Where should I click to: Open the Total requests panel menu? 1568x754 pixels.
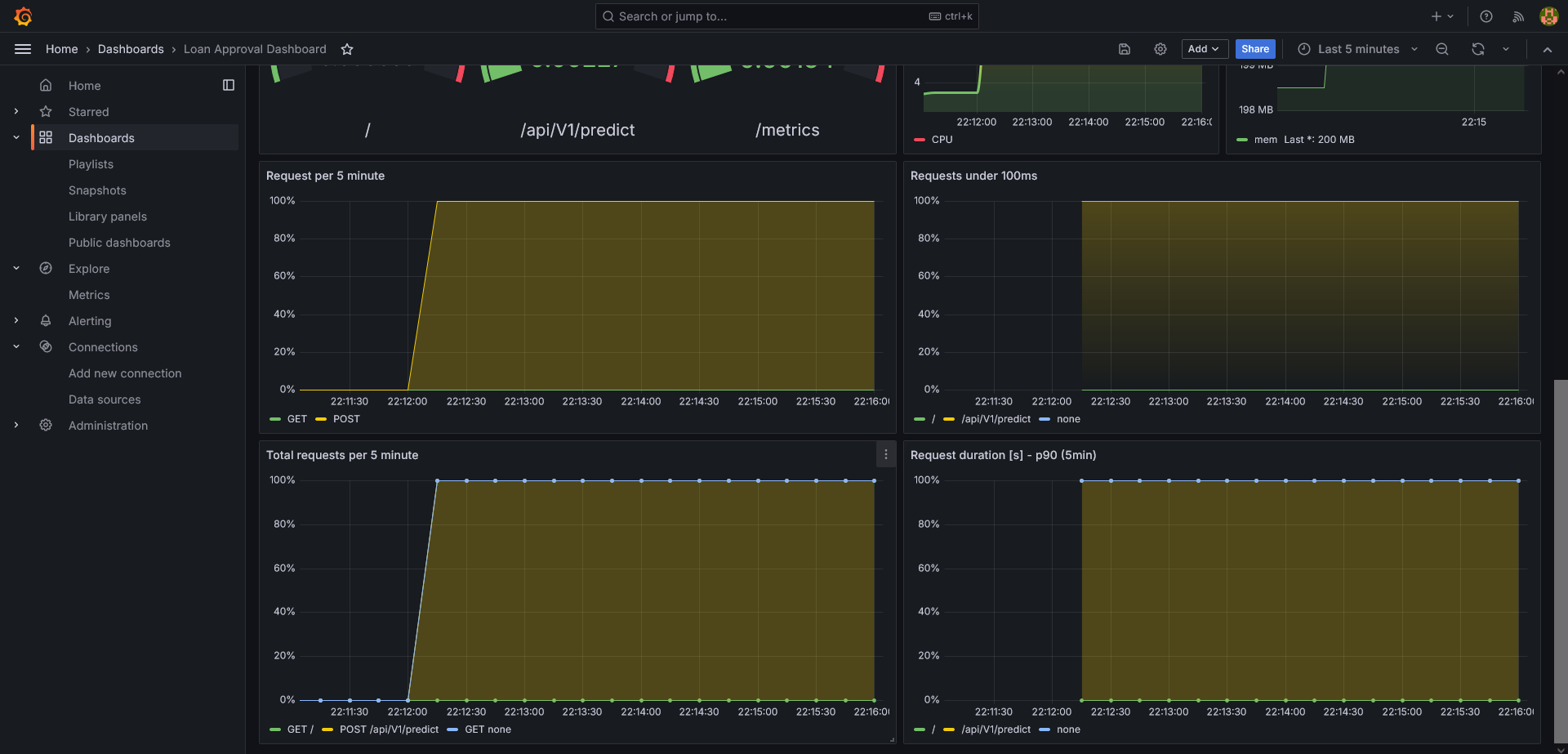pos(886,455)
